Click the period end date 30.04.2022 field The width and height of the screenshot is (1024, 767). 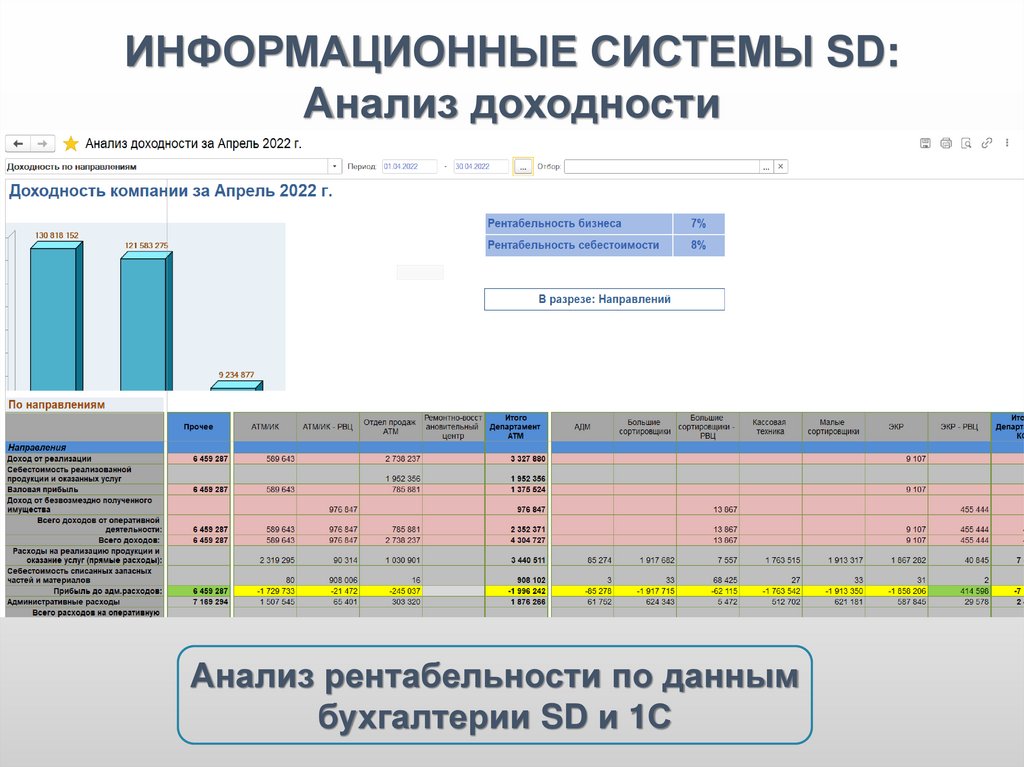coord(481,167)
